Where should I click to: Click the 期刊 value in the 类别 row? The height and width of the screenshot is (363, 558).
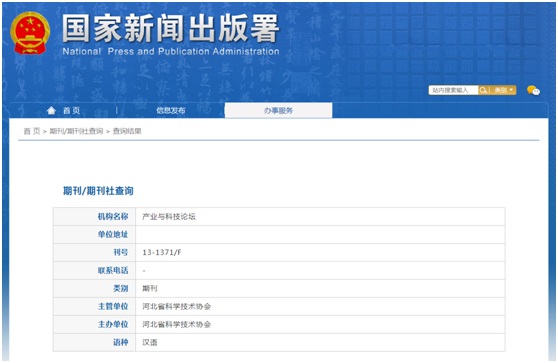149,288
